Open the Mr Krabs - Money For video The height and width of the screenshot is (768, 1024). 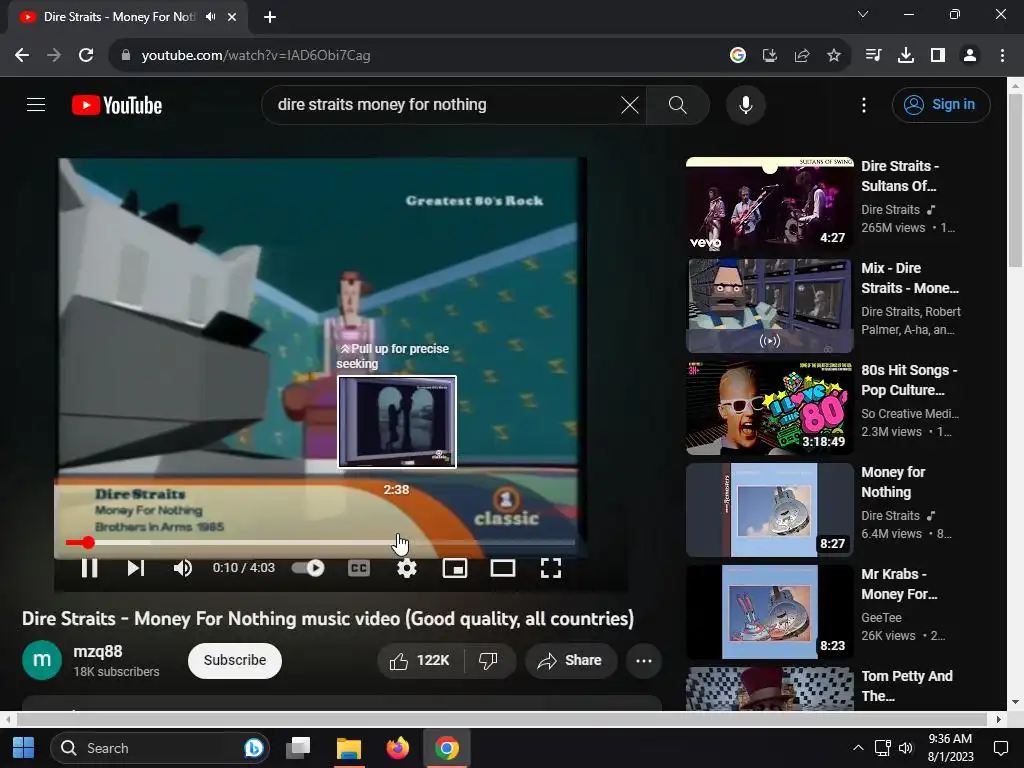[770, 612]
